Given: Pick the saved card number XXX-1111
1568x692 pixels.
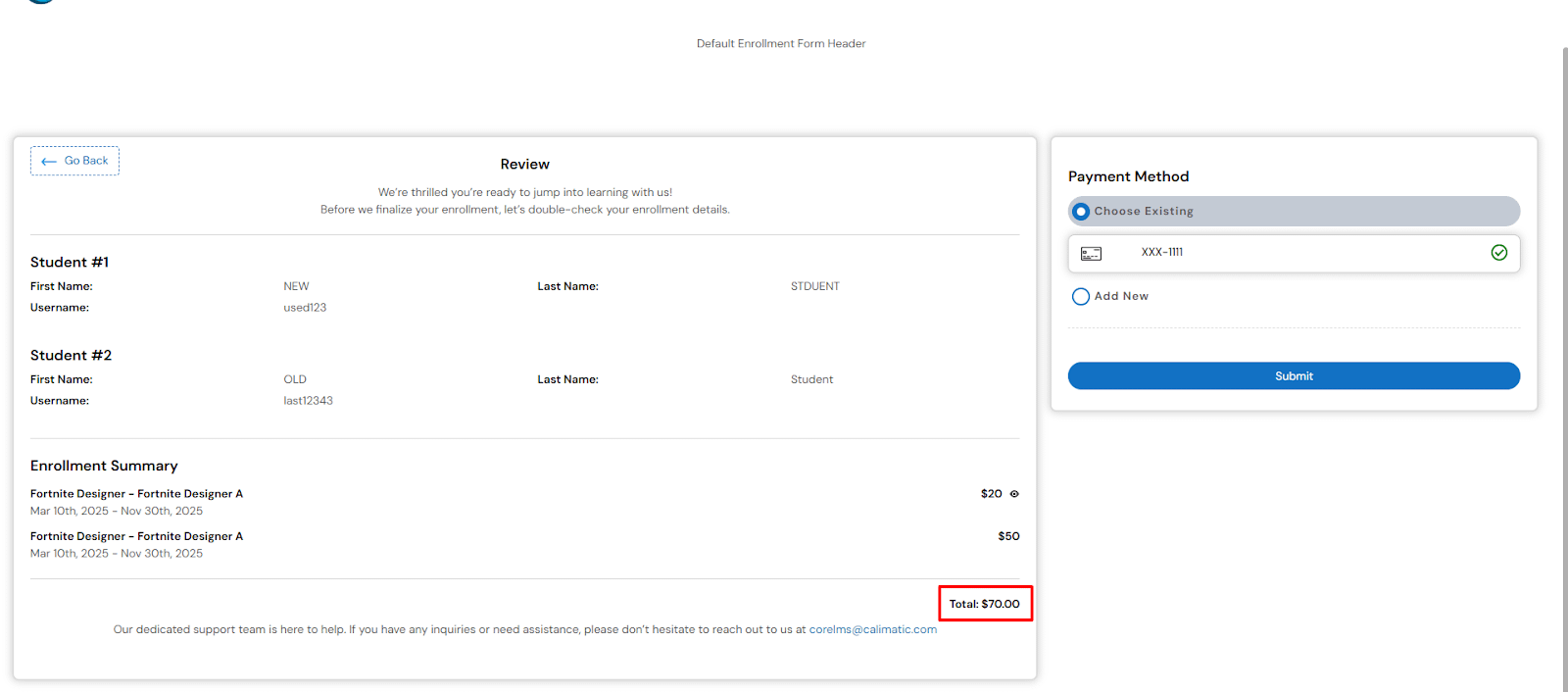Looking at the screenshot, I should [x=1162, y=253].
